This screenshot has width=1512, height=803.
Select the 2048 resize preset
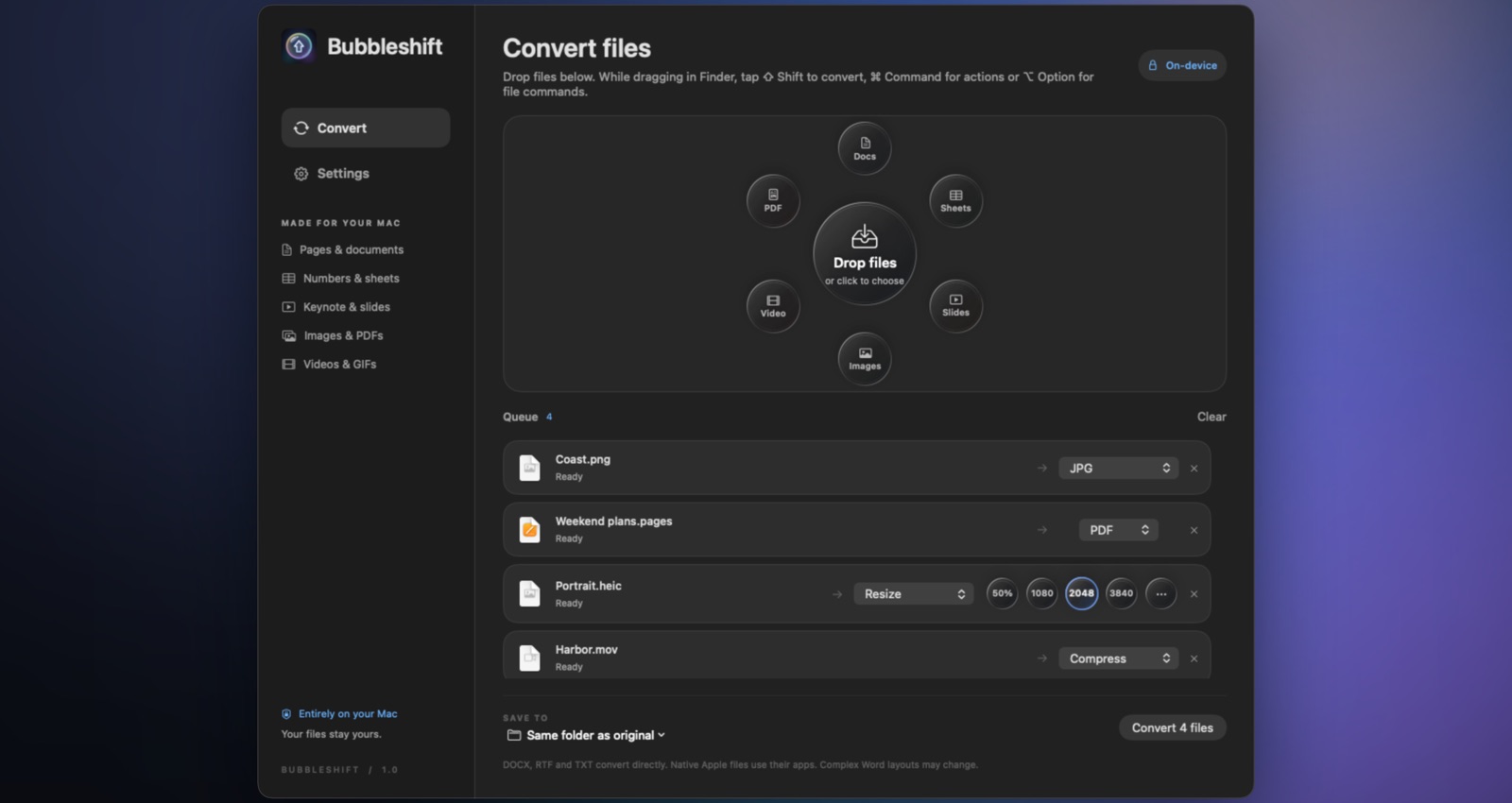pyautogui.click(x=1081, y=593)
